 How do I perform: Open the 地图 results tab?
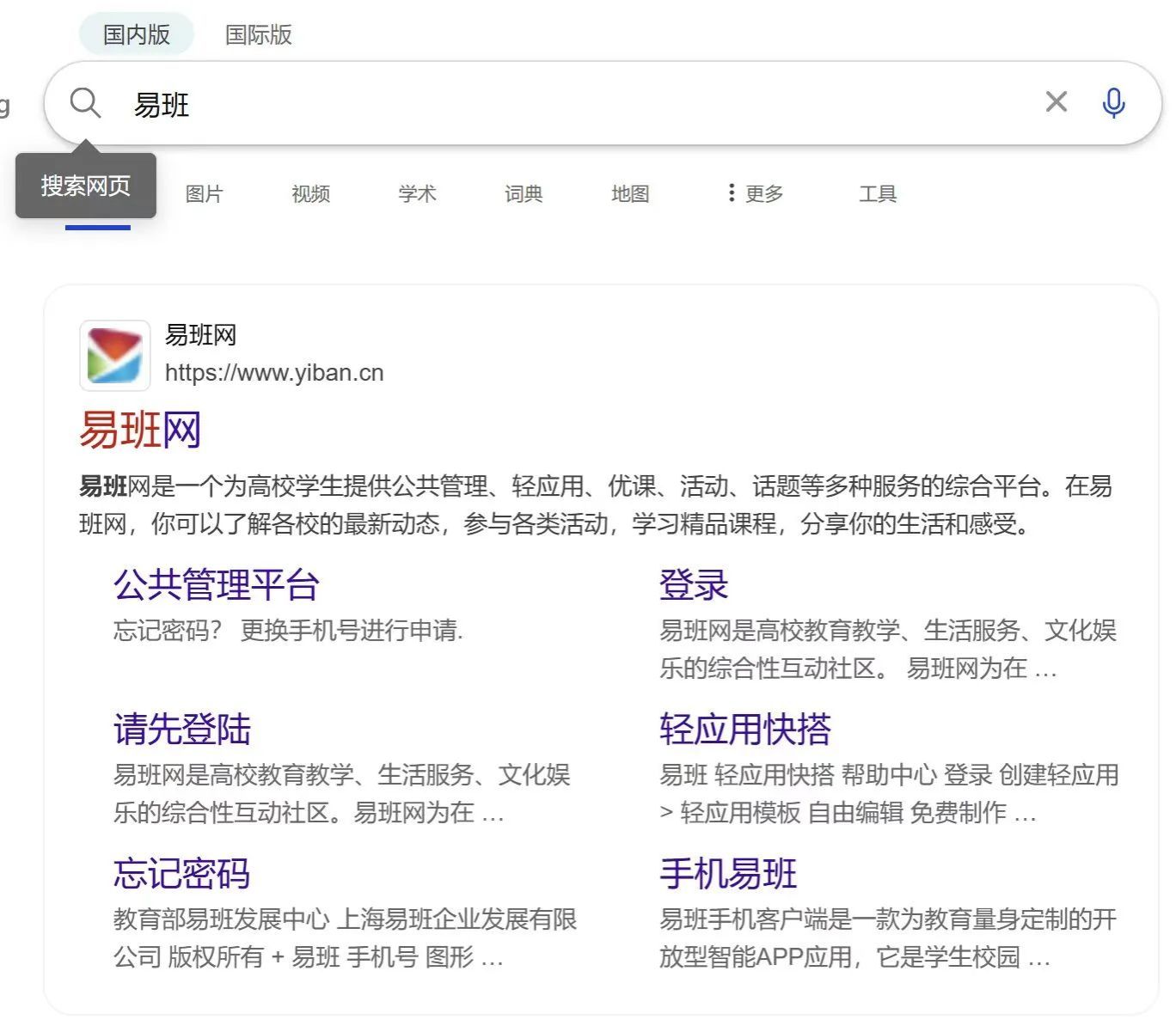pyautogui.click(x=630, y=193)
